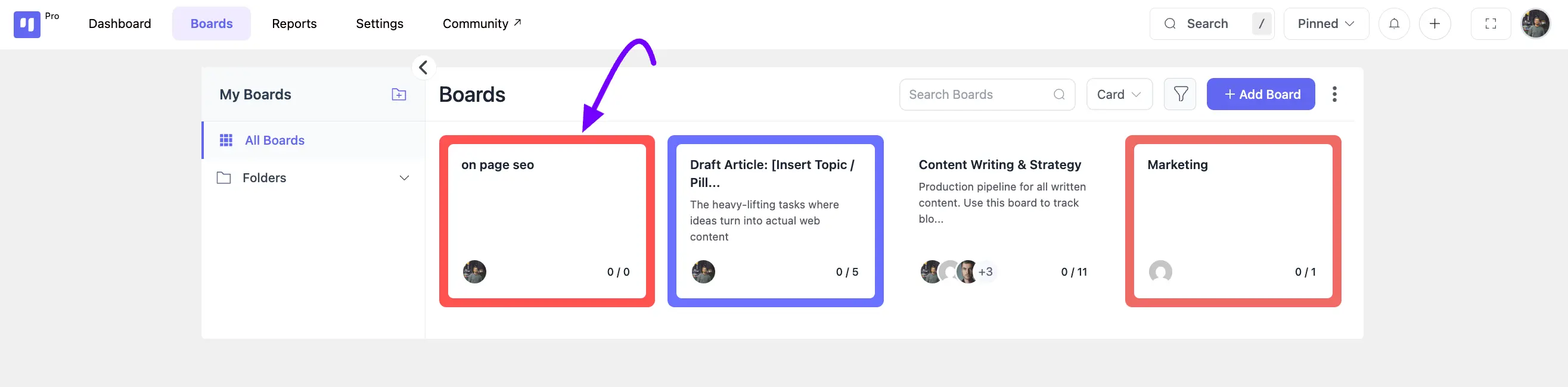Open the boards filter funnel icon
1568x387 pixels.
[x=1179, y=94]
